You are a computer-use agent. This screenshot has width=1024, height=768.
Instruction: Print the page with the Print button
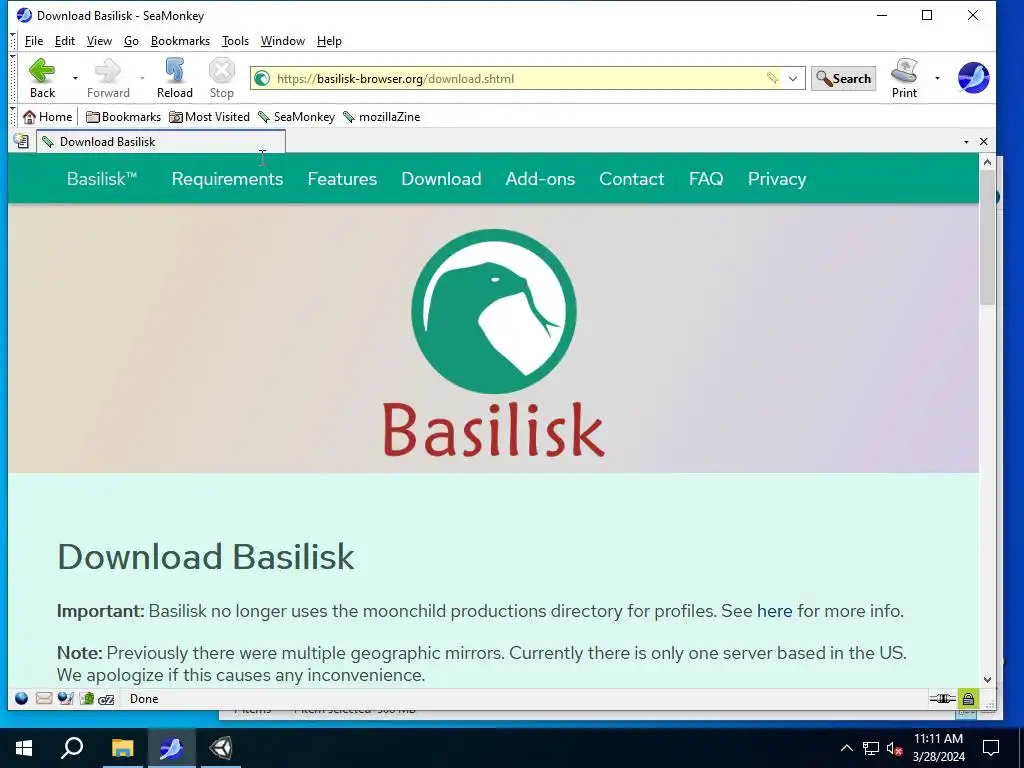(904, 78)
